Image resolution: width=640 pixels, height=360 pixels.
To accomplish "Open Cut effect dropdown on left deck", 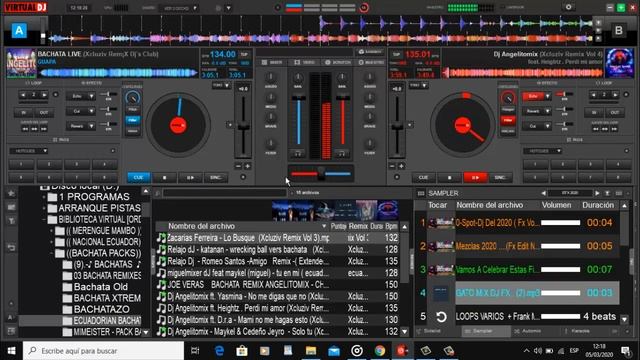I will click(x=91, y=111).
